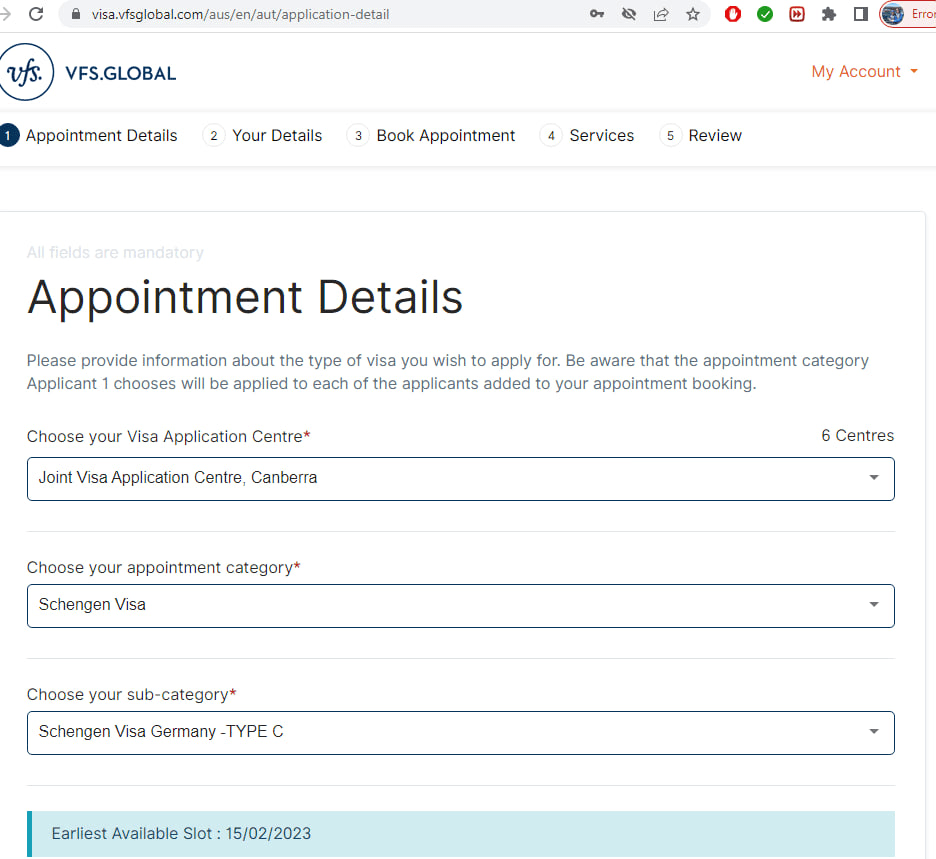Click the green checkmark extension icon
936x859 pixels.
[765, 14]
